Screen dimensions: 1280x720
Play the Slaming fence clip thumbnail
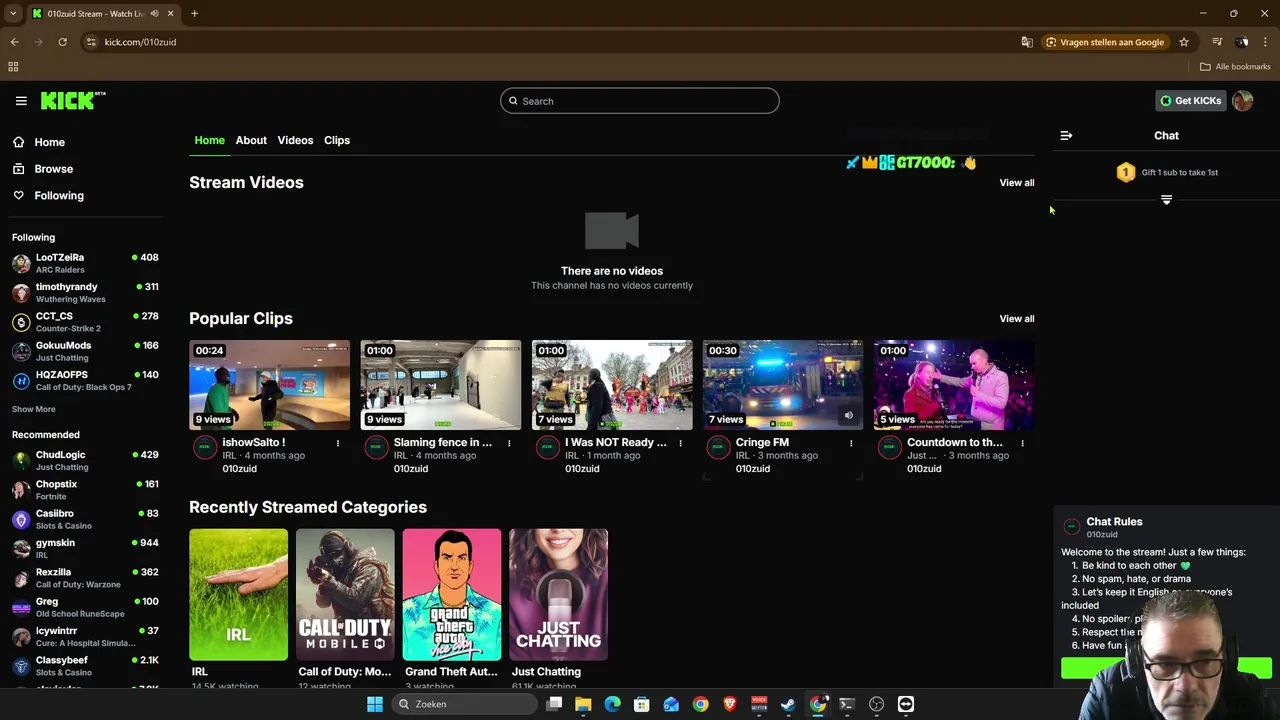[x=441, y=385]
